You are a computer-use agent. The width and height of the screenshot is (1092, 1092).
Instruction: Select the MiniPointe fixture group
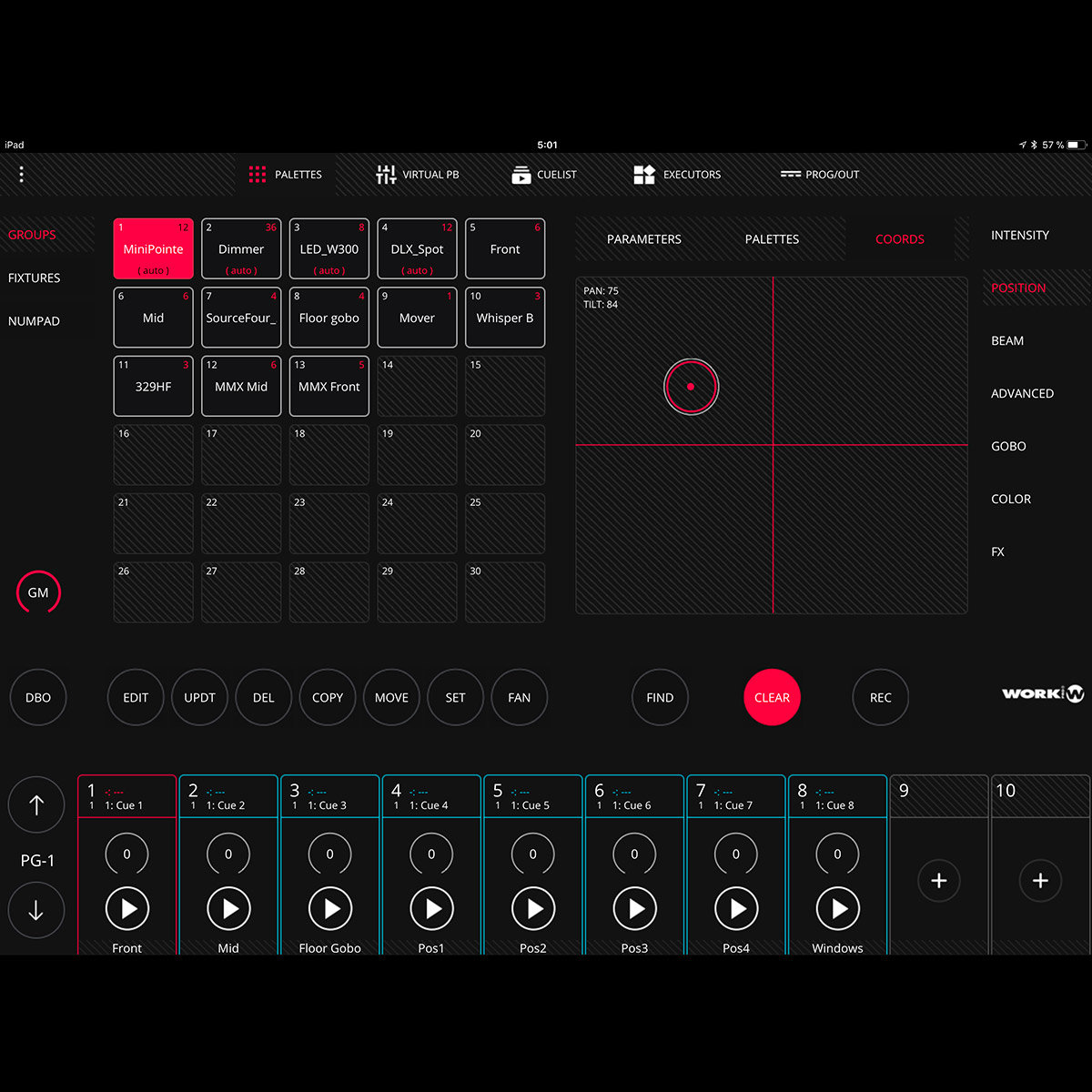point(152,248)
